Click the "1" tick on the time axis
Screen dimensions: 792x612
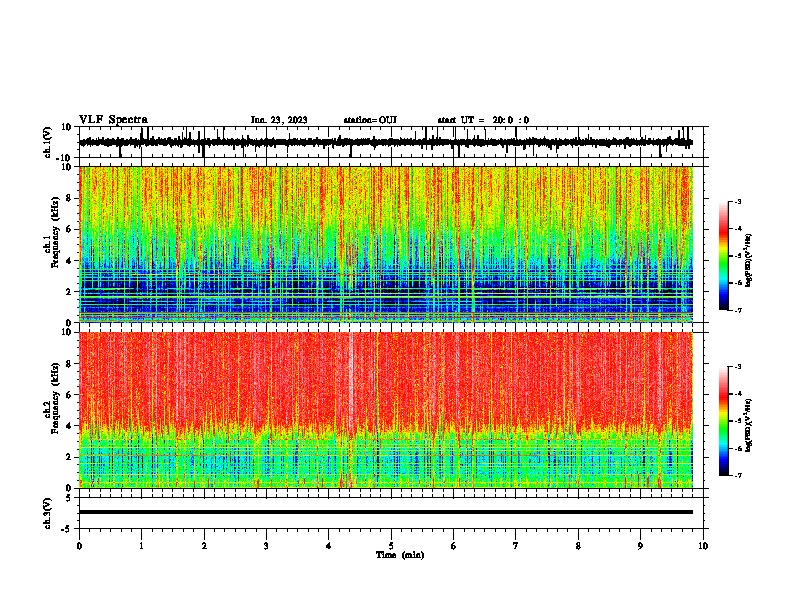(141, 546)
